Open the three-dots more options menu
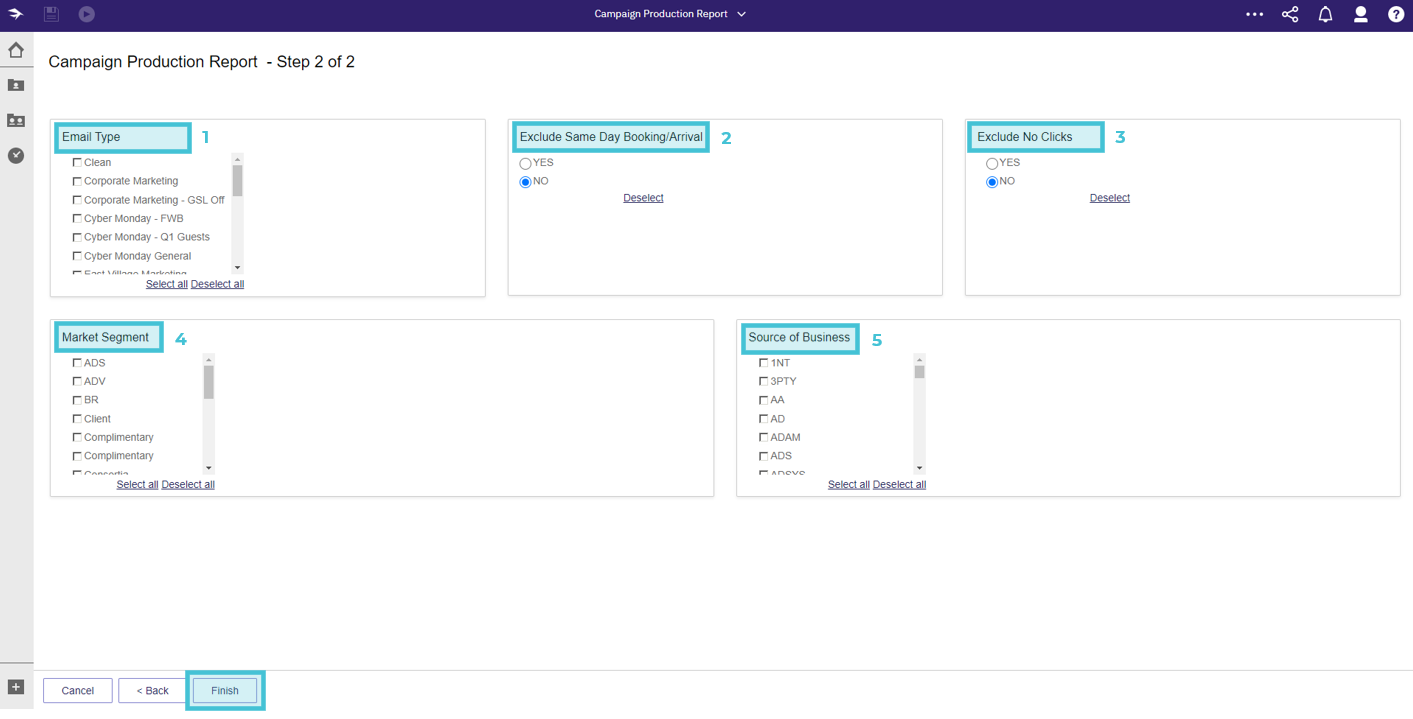The width and height of the screenshot is (1413, 719). click(x=1254, y=14)
